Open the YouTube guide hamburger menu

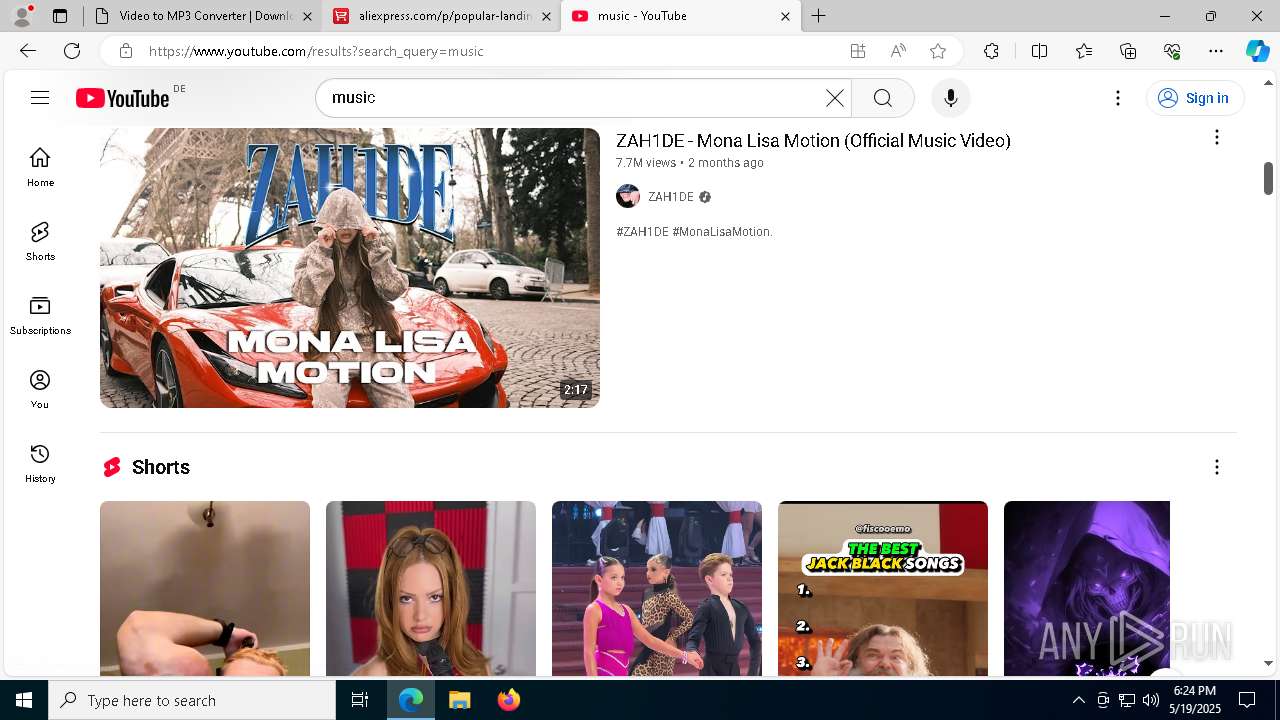(x=40, y=97)
